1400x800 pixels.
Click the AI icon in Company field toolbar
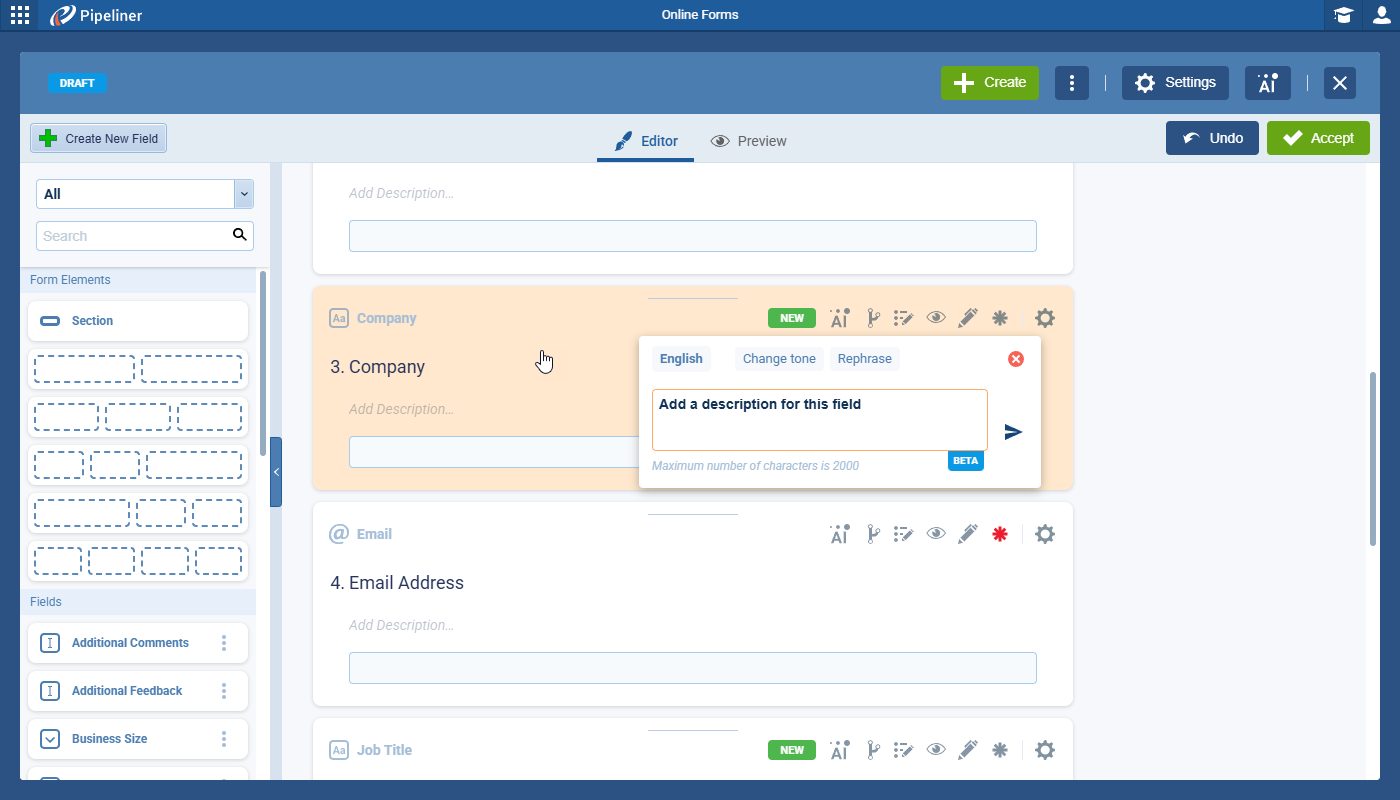[839, 318]
